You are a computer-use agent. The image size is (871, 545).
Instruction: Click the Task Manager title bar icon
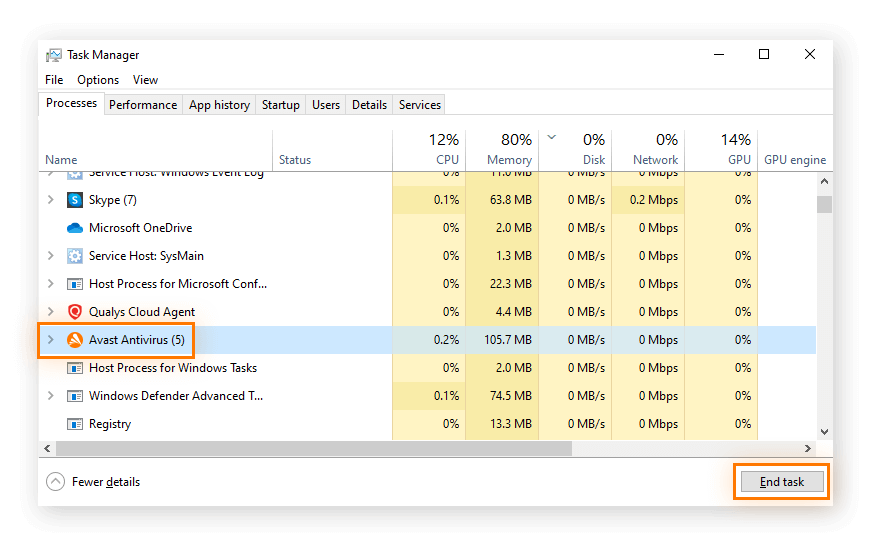54,55
